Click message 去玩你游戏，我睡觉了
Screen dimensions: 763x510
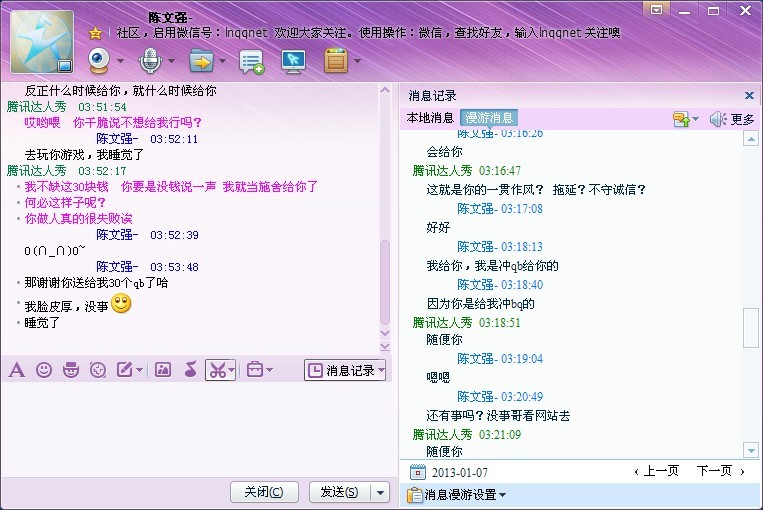tap(84, 155)
